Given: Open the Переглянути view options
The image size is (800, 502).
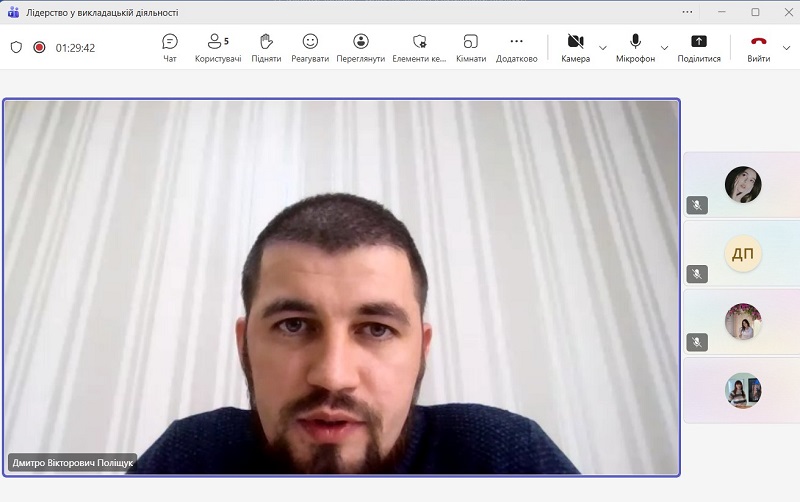Looking at the screenshot, I should coord(361,47).
